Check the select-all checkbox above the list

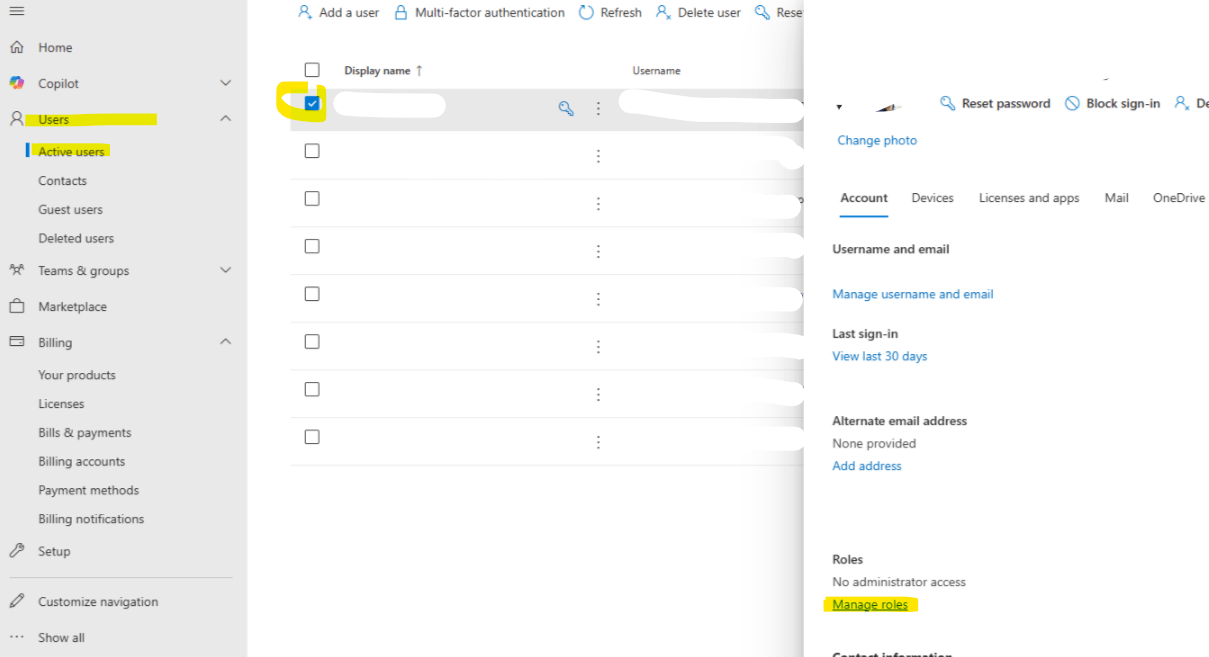(x=311, y=69)
